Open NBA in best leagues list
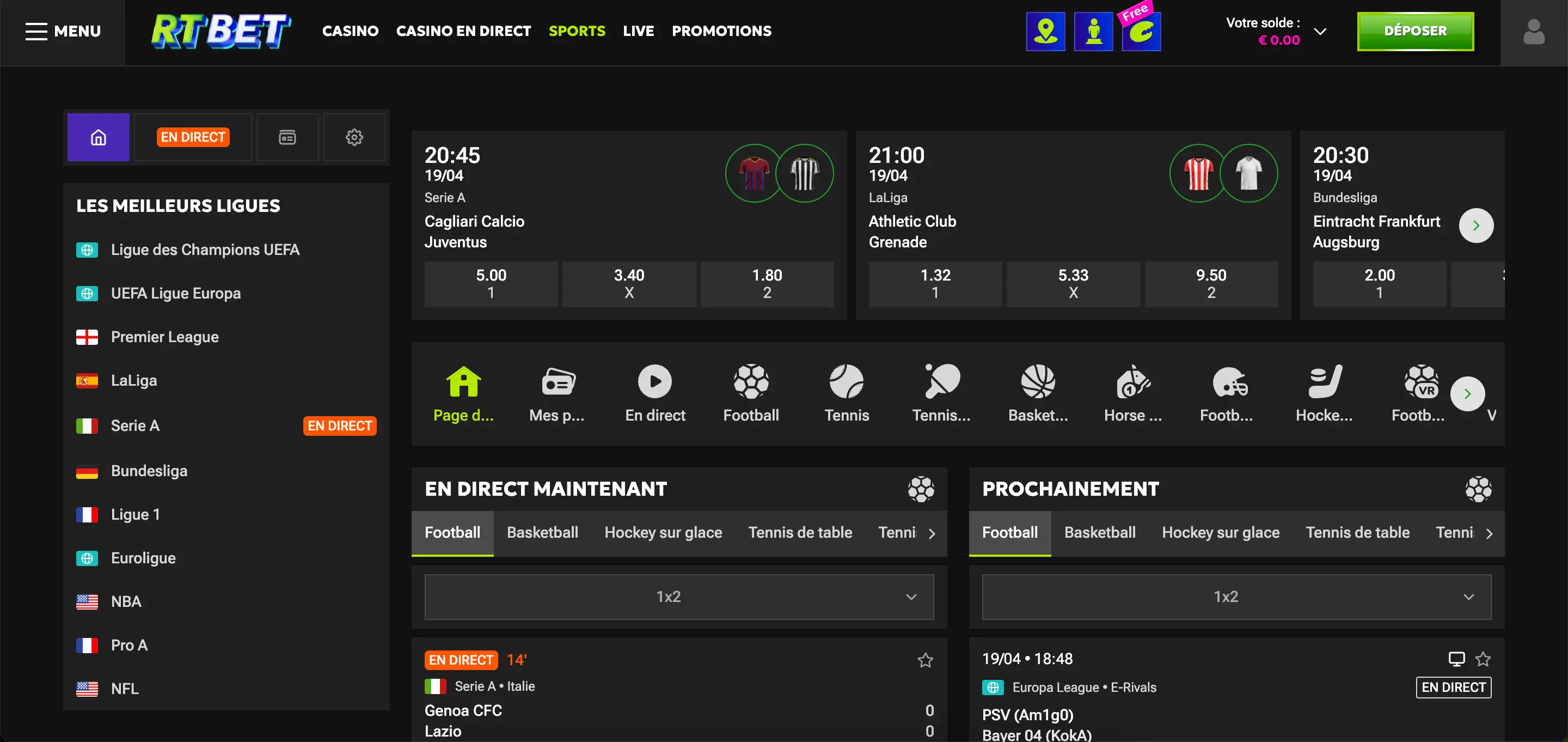The width and height of the screenshot is (1568, 742). point(226,602)
